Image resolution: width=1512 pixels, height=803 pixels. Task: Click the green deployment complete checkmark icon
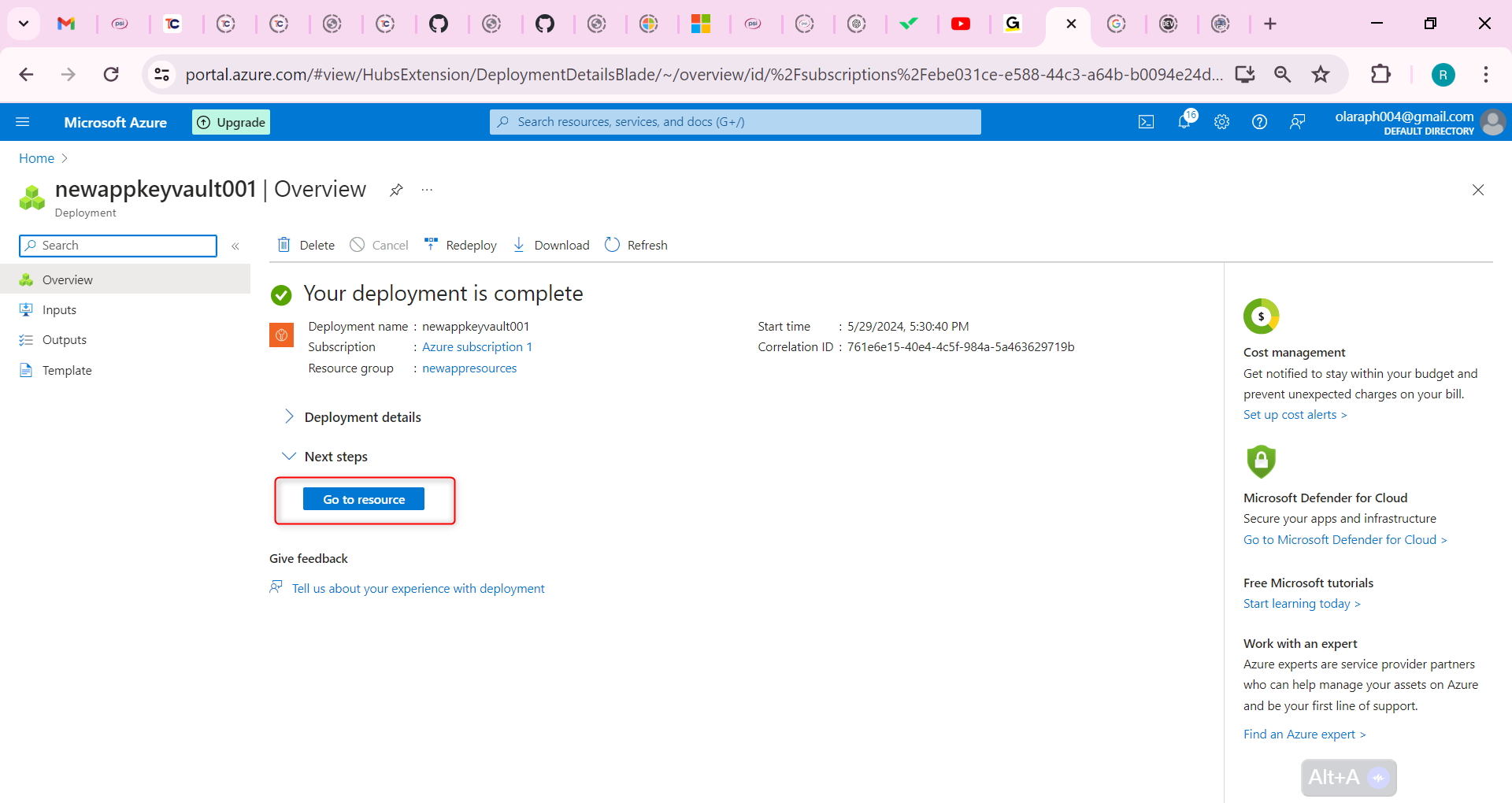click(281, 295)
